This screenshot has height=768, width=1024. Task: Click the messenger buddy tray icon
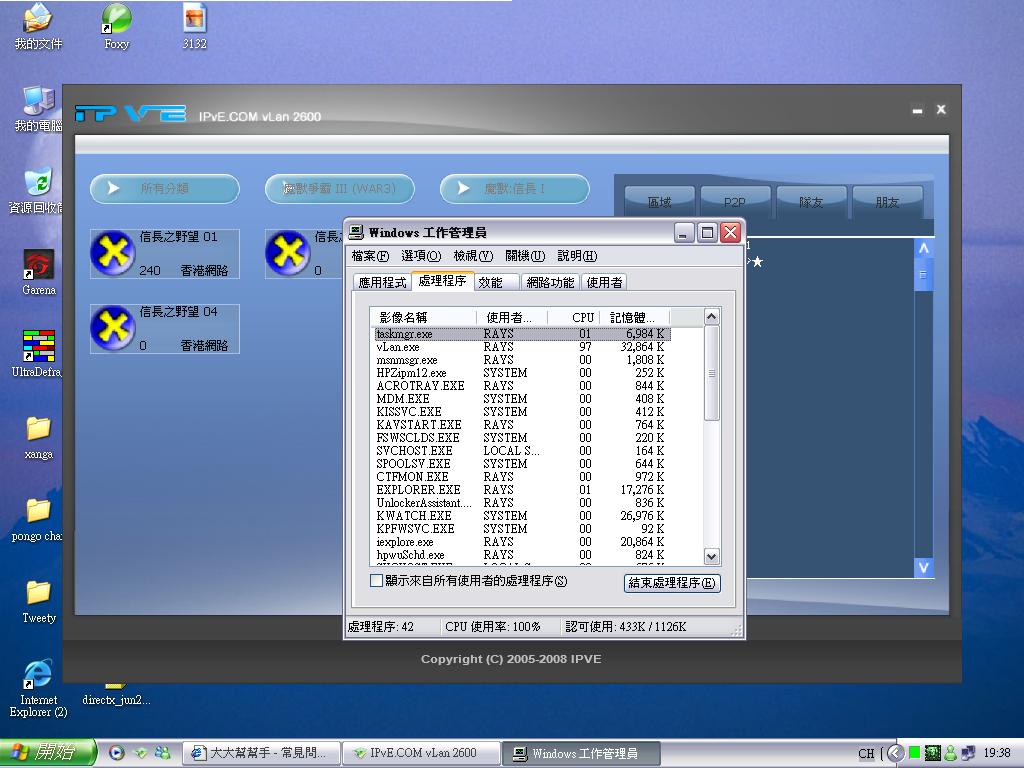coord(950,753)
